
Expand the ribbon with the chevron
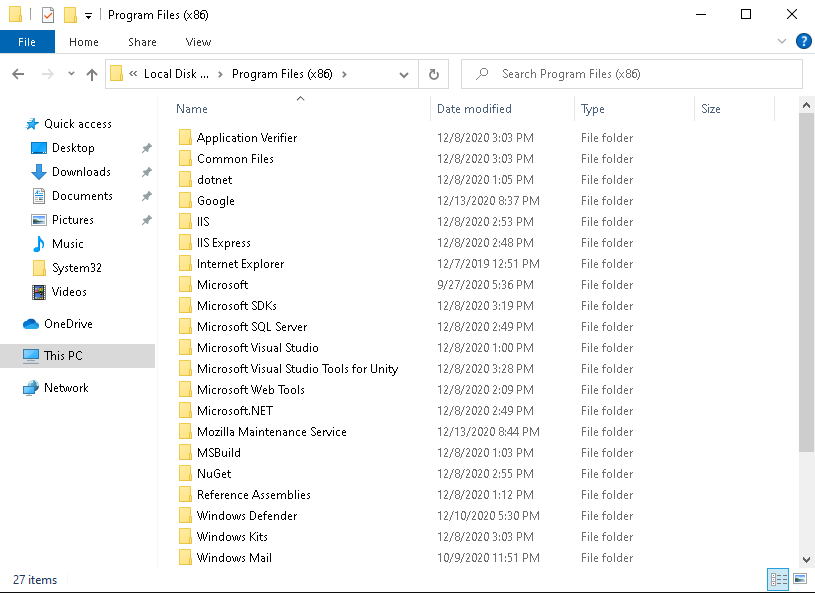(x=782, y=41)
